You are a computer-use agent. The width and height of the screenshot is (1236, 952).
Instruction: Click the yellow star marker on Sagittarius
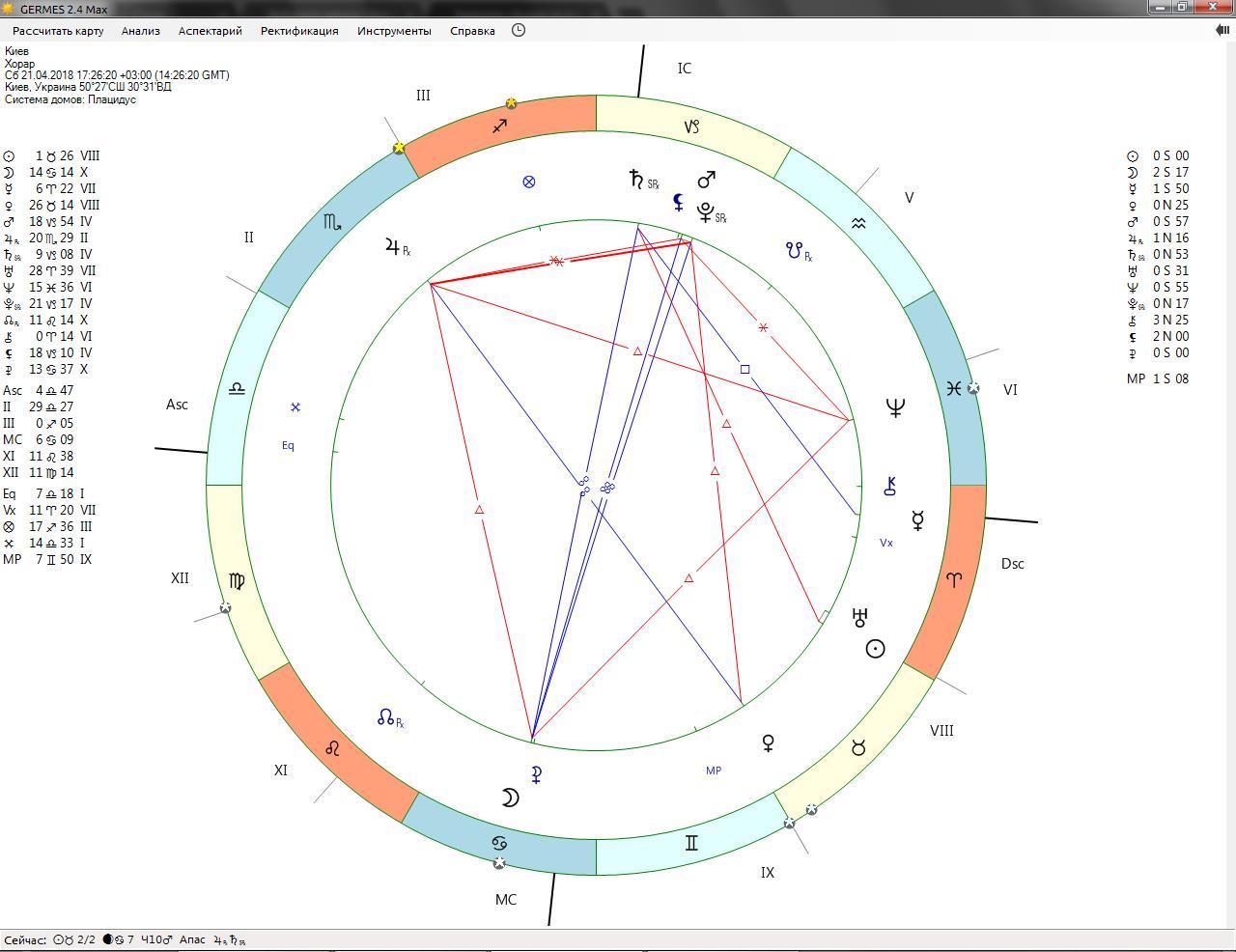pyautogui.click(x=511, y=103)
